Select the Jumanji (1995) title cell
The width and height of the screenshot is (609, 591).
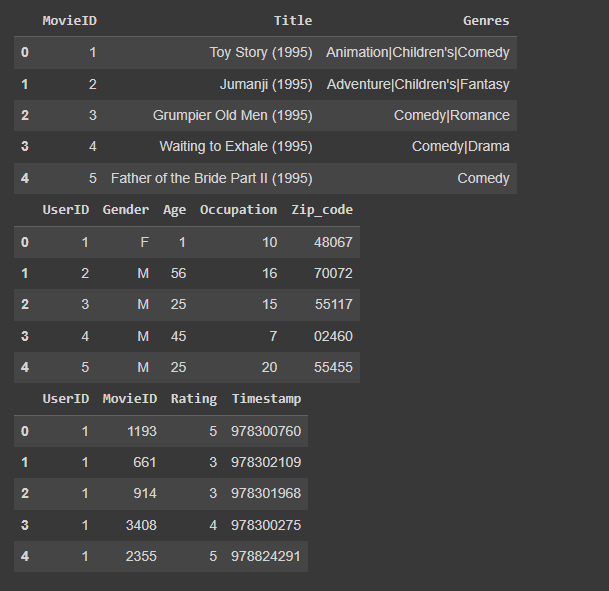pyautogui.click(x=267, y=84)
